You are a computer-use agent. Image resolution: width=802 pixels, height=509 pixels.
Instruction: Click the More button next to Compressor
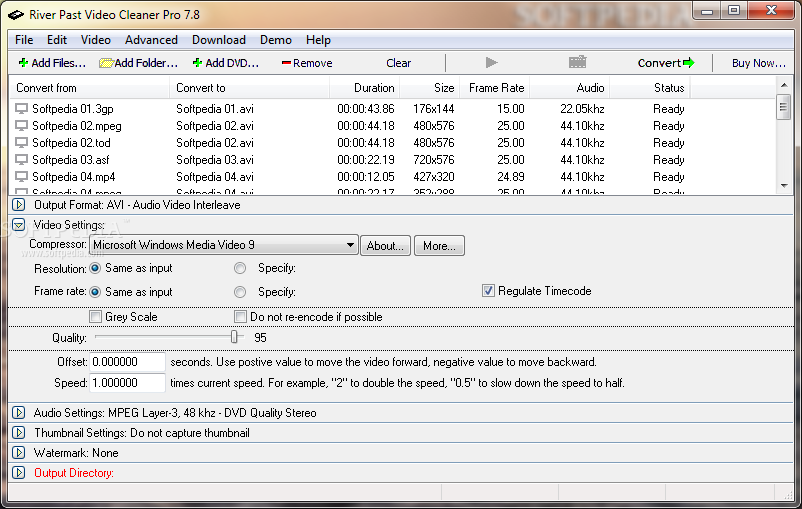(439, 246)
